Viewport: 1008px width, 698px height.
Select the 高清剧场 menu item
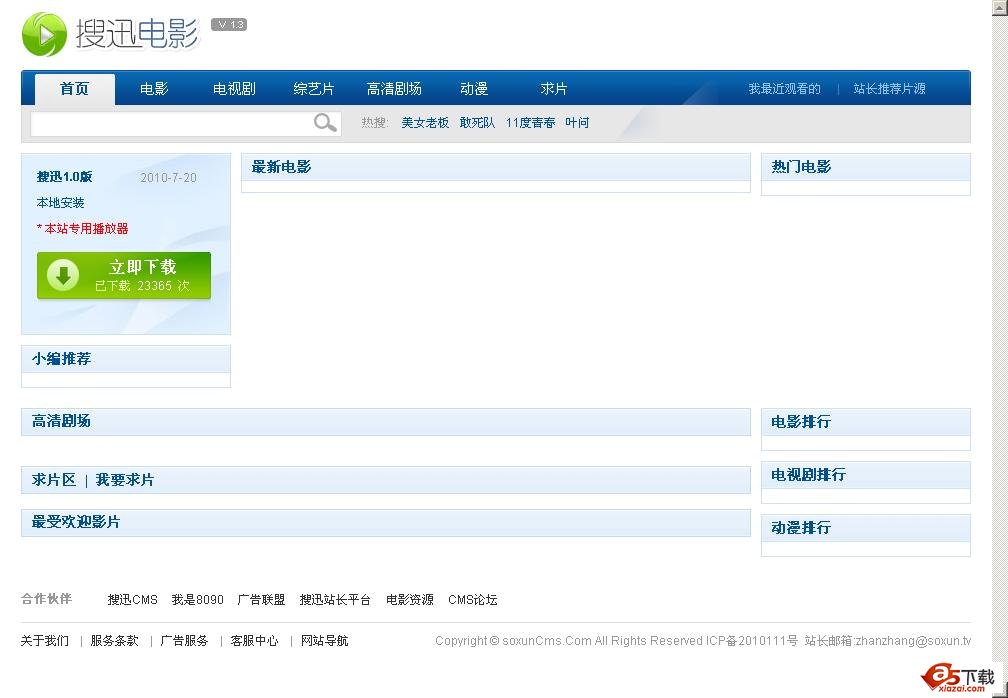[394, 89]
